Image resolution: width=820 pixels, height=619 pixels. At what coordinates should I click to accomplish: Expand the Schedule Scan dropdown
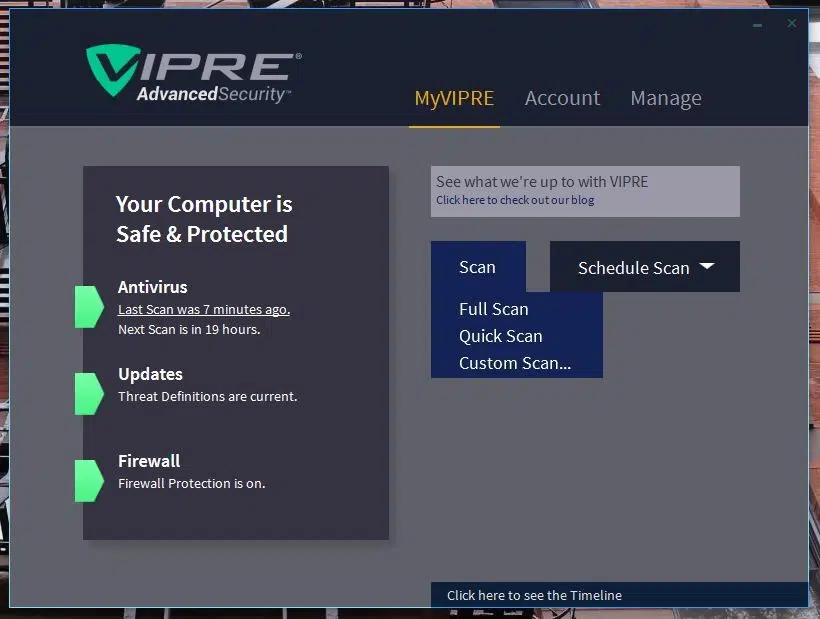(x=645, y=267)
